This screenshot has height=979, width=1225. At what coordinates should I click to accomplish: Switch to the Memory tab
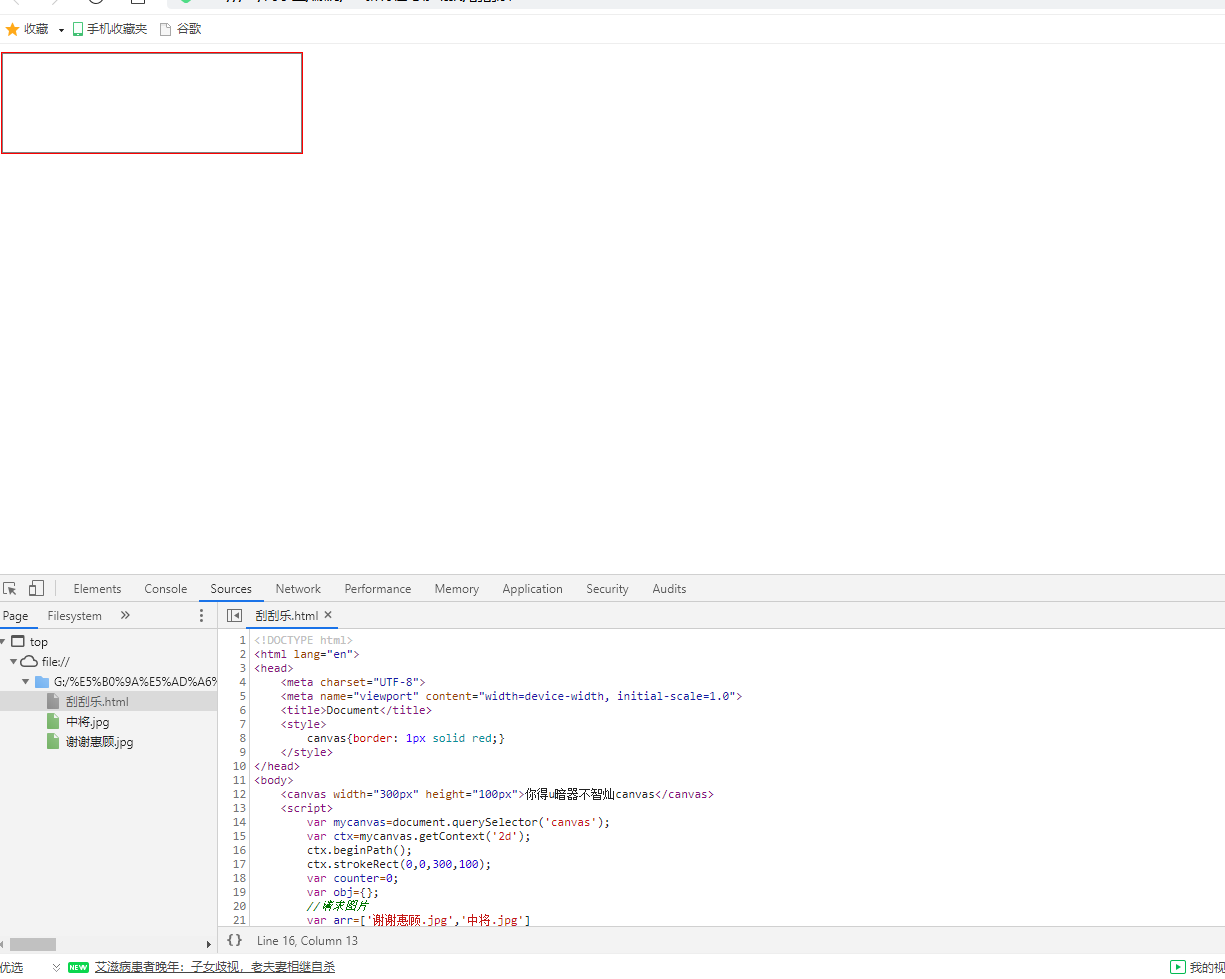(x=457, y=589)
